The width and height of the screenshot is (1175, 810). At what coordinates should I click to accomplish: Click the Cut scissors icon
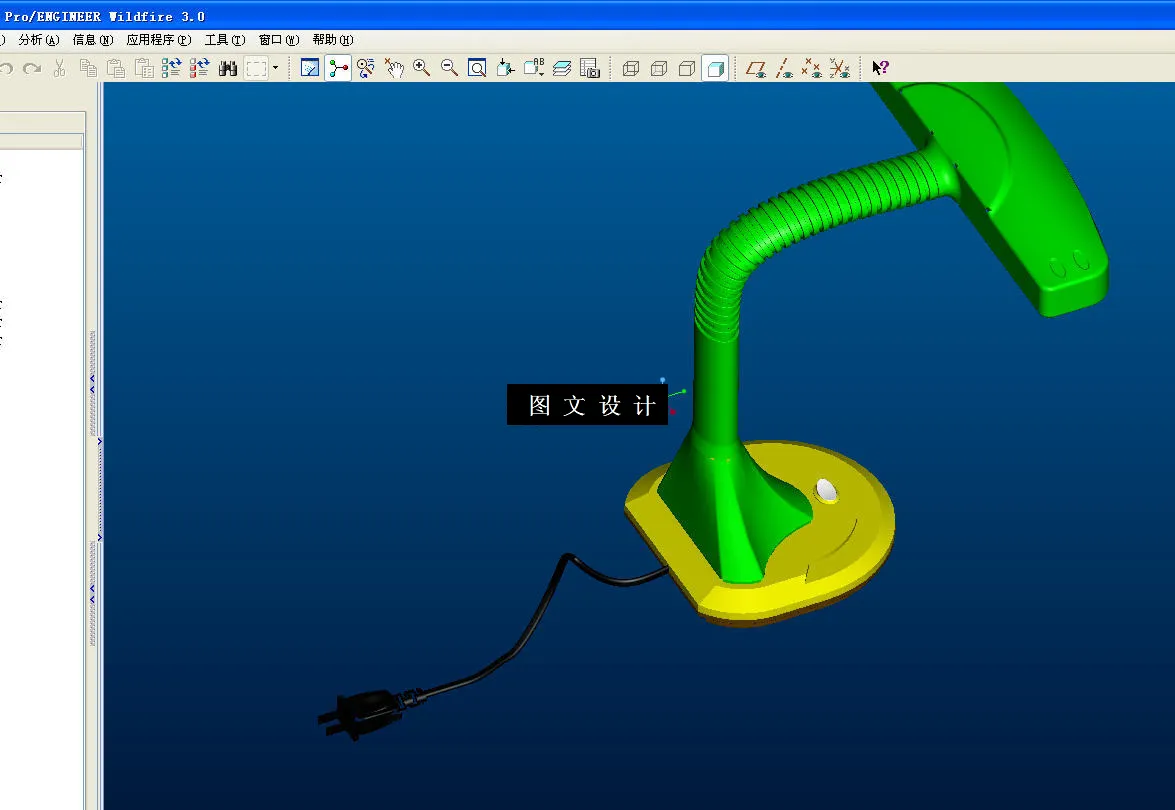pyautogui.click(x=59, y=69)
